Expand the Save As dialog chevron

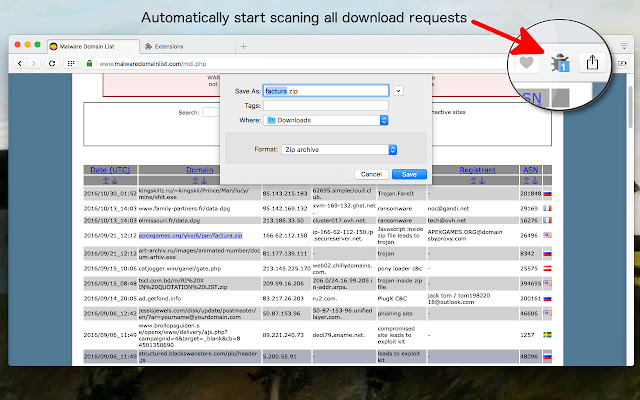[x=398, y=90]
